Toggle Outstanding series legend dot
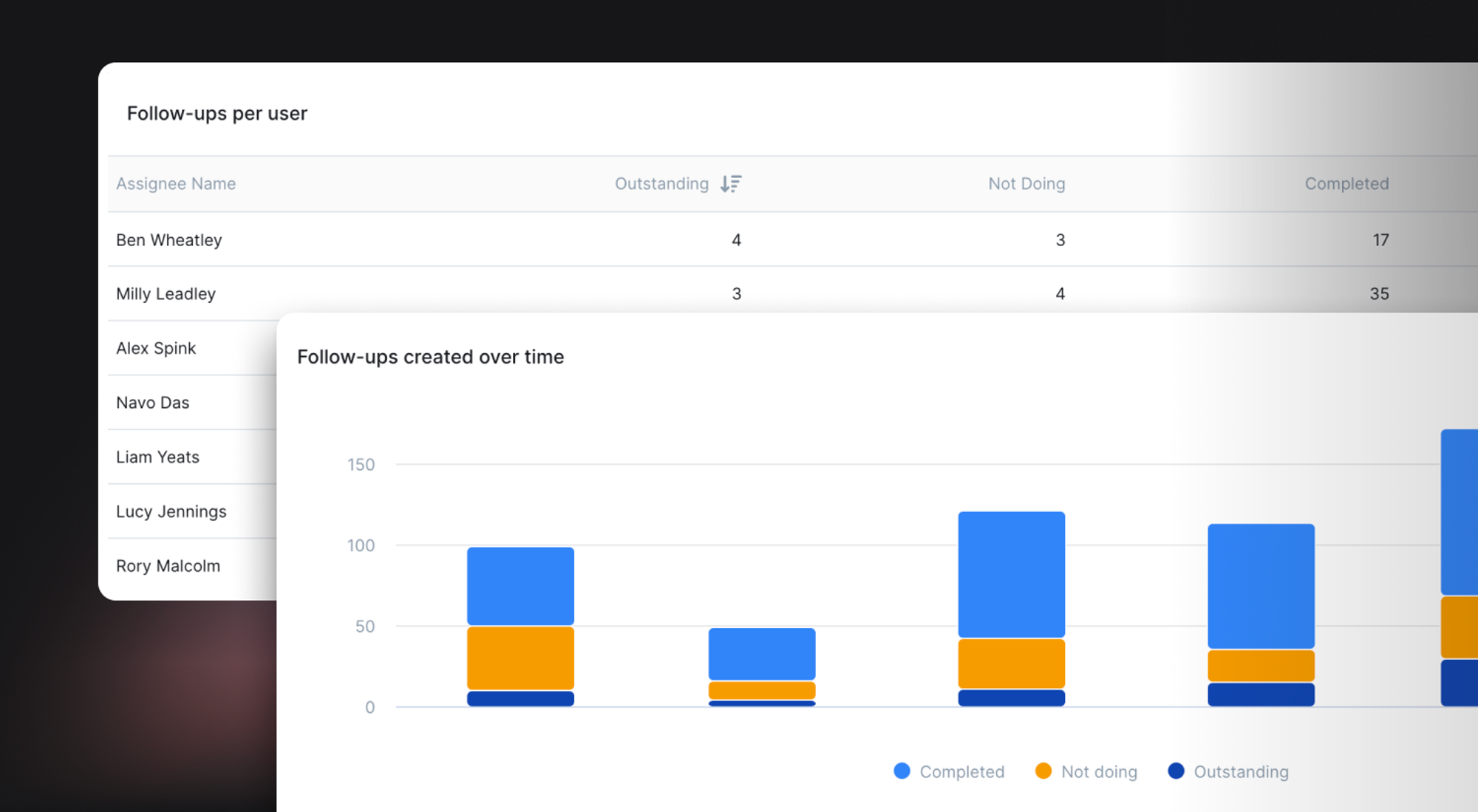 [x=1176, y=771]
